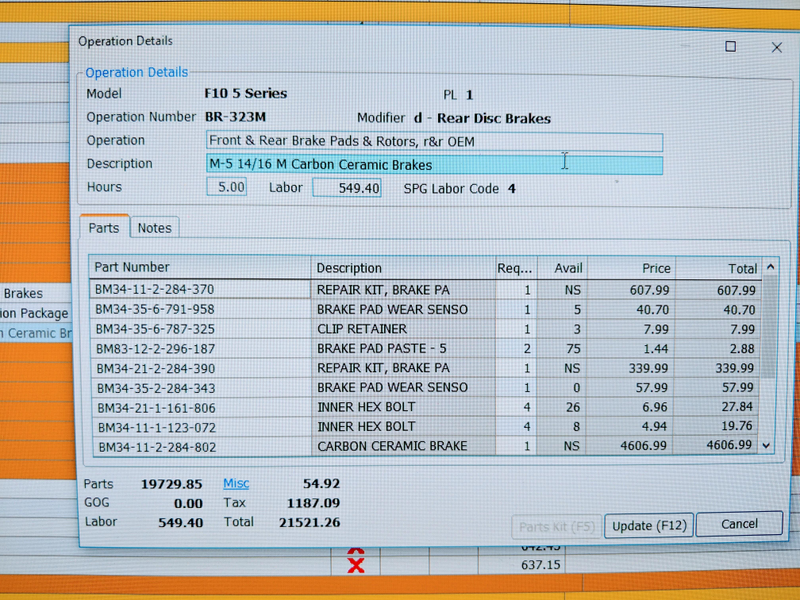
Task: Click the Tax value 1187.09
Action: (x=313, y=503)
